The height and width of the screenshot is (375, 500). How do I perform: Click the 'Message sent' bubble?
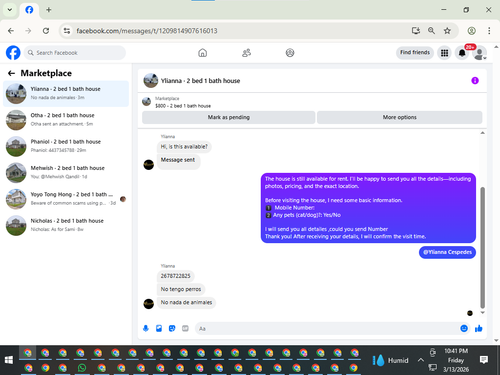pyautogui.click(x=178, y=162)
